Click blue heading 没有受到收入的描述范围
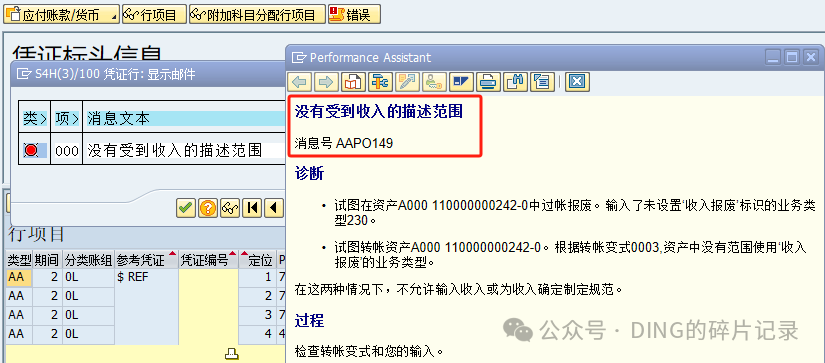The width and height of the screenshot is (825, 363). pyautogui.click(x=378, y=112)
